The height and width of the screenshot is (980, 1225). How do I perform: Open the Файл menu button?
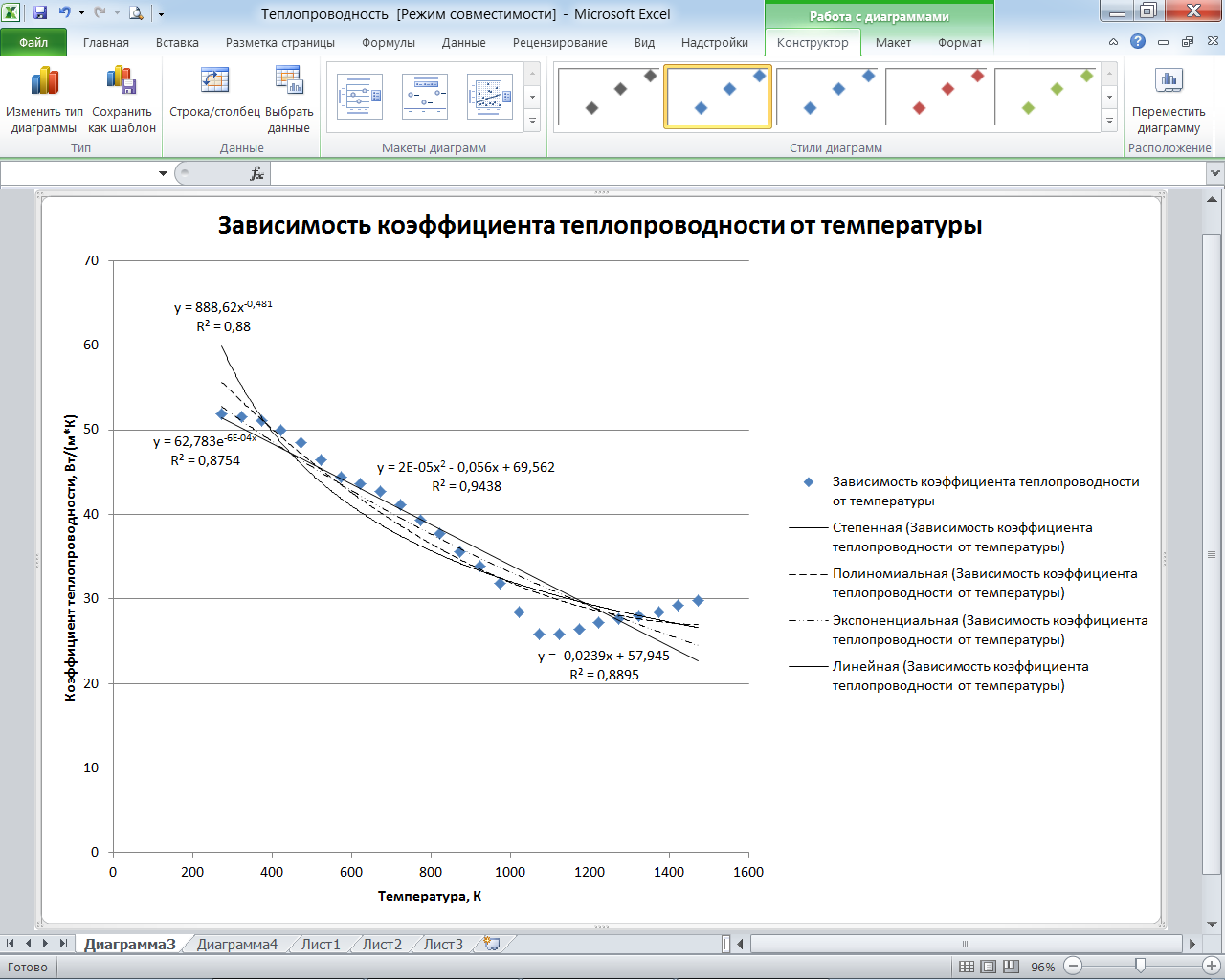click(33, 42)
